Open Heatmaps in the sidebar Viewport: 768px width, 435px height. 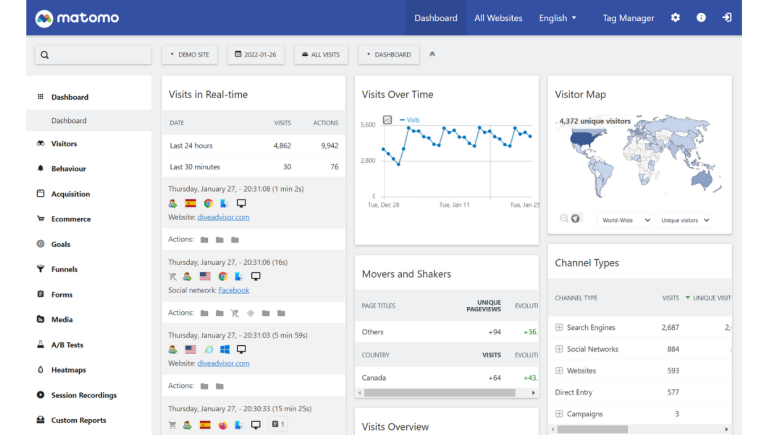[x=69, y=370]
